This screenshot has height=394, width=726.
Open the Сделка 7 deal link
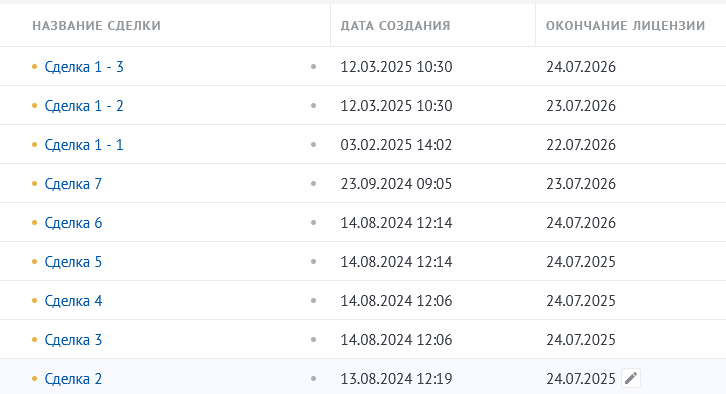73,184
